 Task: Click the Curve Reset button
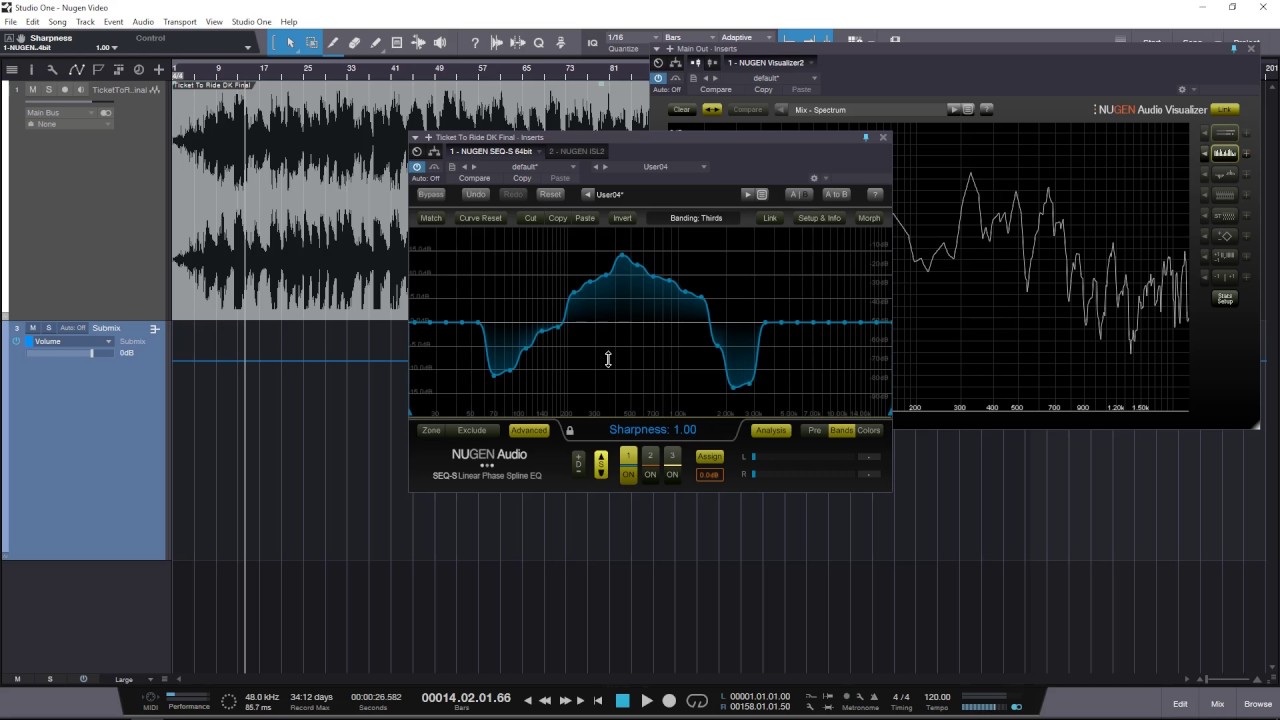(480, 218)
